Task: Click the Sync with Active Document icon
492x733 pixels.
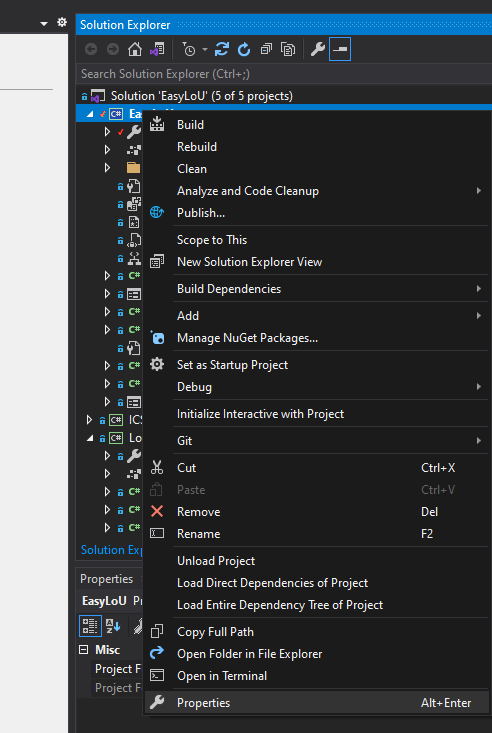Action: 221,49
